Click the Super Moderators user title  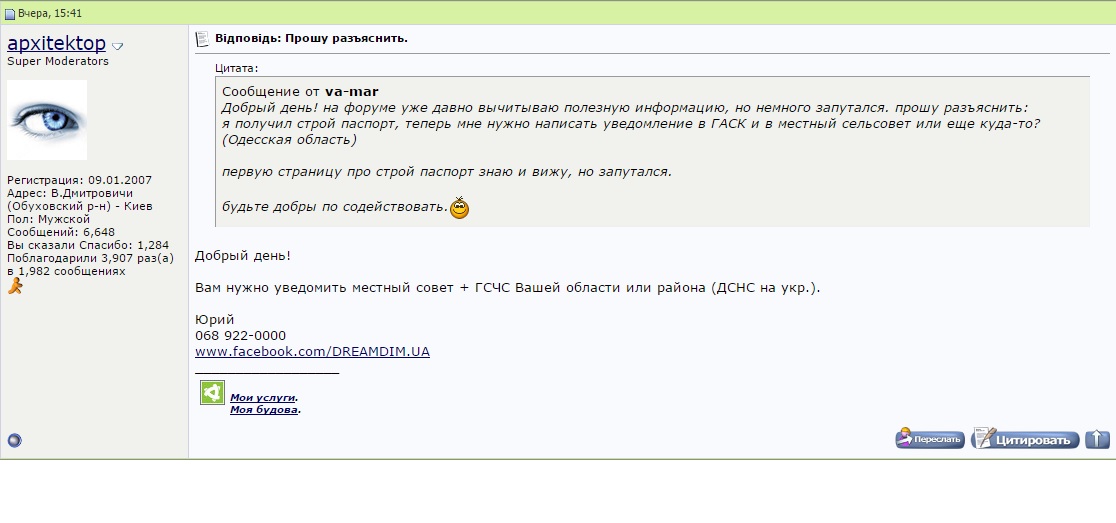coord(58,61)
